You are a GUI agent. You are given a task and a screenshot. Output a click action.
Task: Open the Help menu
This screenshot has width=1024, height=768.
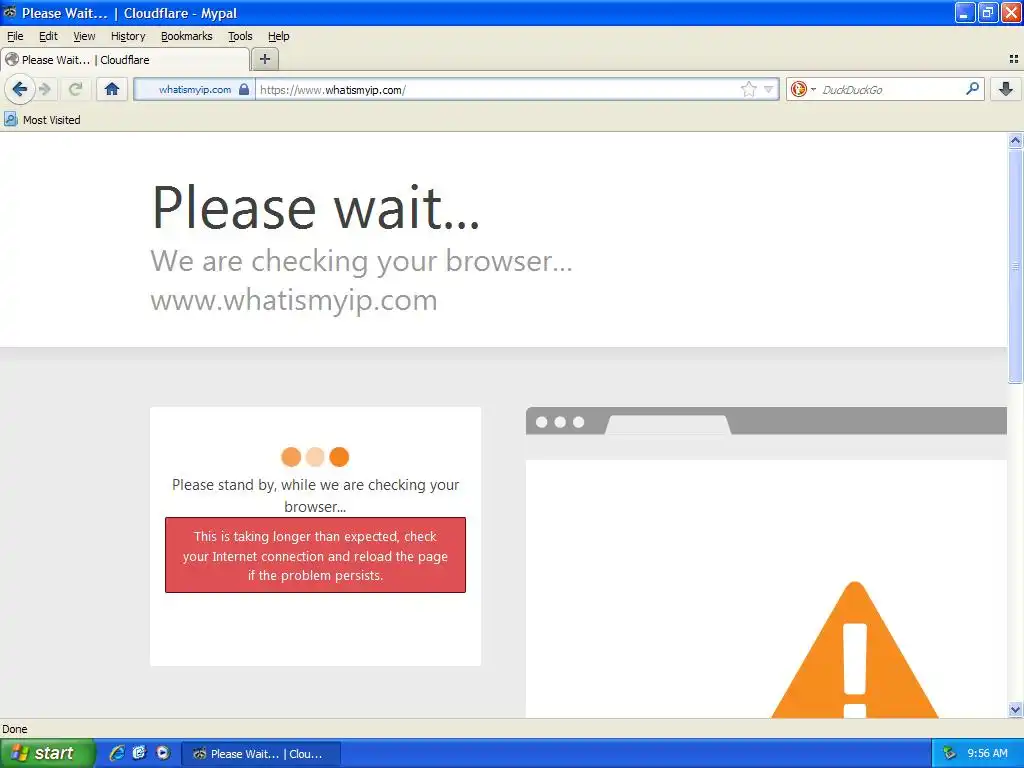[279, 37]
